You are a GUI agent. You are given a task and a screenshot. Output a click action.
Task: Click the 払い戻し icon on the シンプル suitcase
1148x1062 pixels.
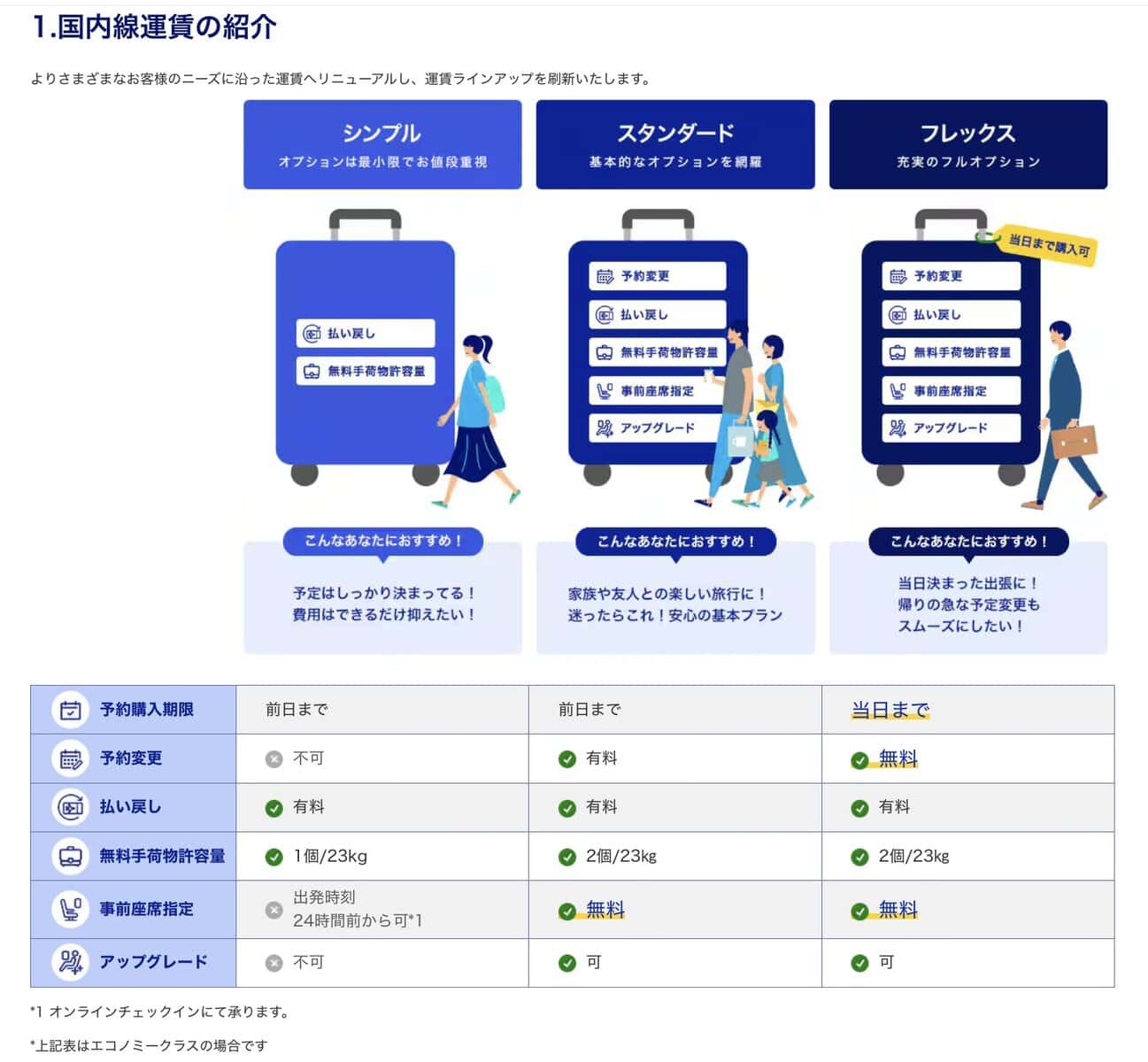click(x=312, y=334)
